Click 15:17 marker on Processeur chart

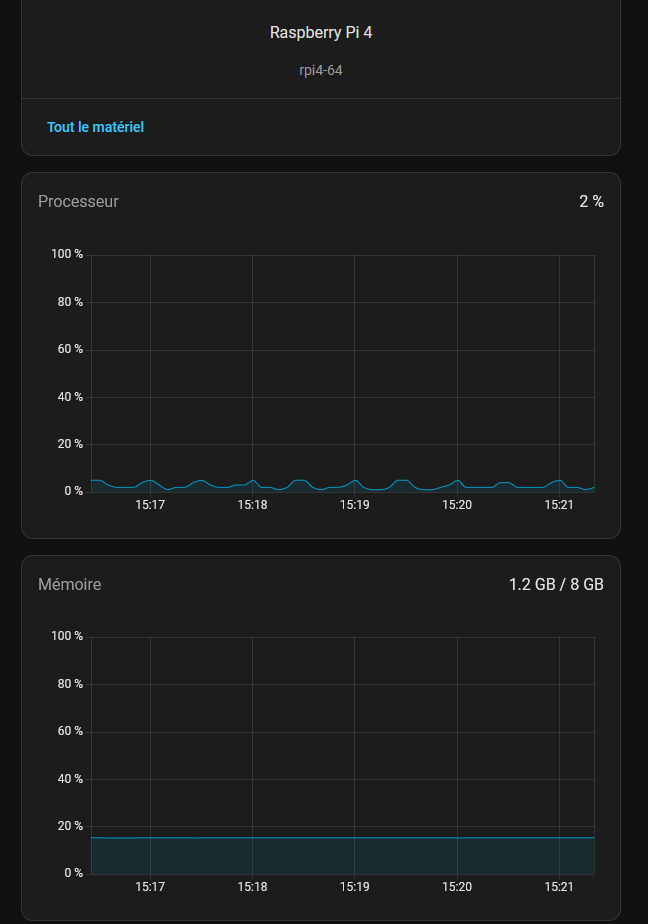[x=150, y=505]
